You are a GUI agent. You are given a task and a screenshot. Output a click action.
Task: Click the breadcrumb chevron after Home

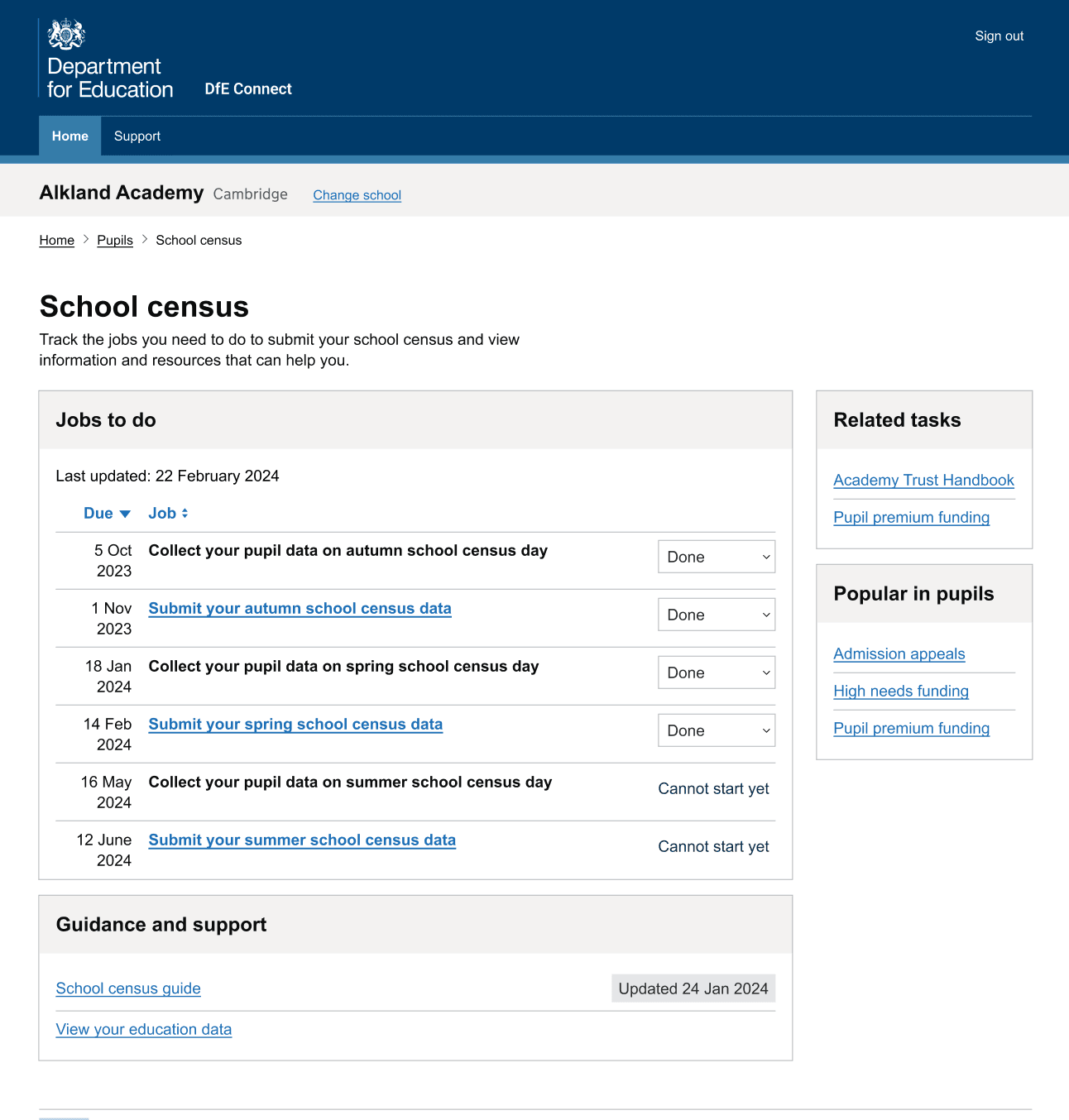coord(86,239)
